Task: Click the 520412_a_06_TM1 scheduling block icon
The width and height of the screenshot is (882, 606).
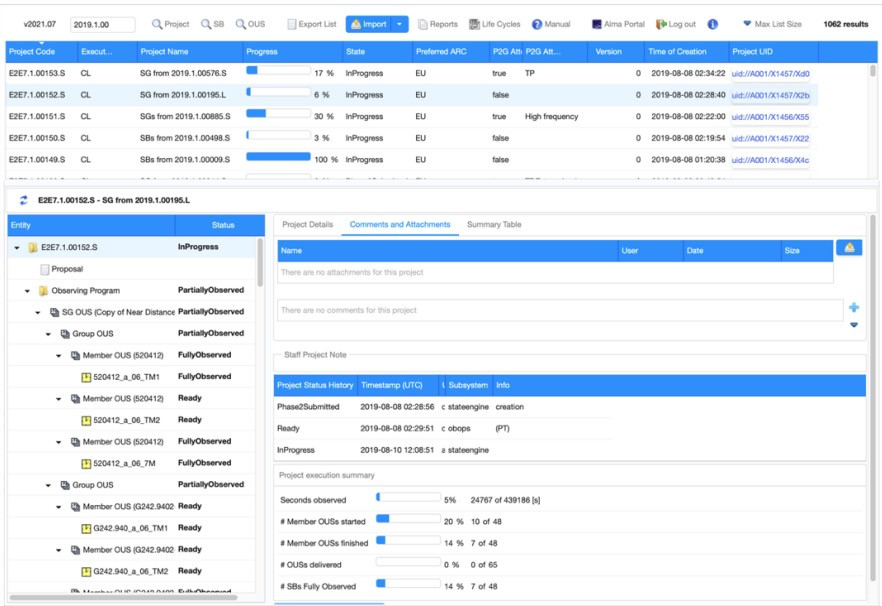Action: click(x=86, y=378)
